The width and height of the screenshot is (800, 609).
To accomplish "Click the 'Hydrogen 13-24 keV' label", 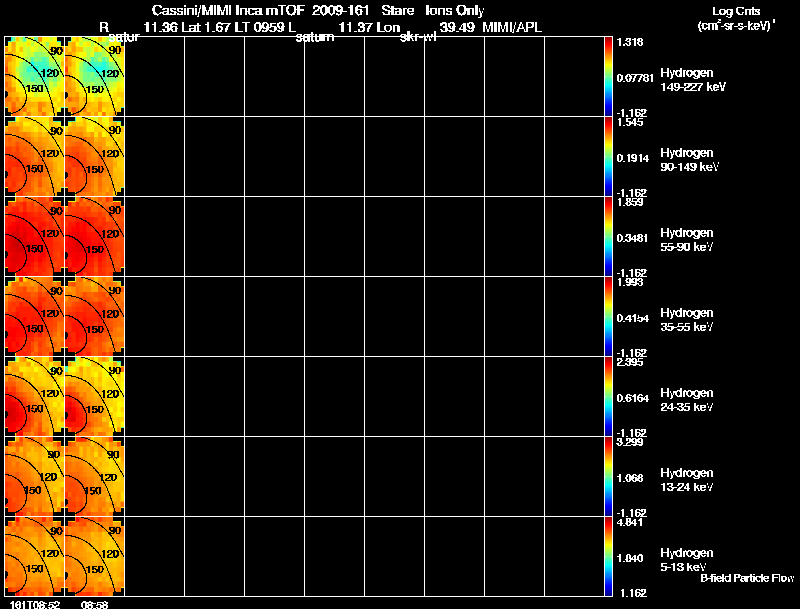I will click(687, 480).
